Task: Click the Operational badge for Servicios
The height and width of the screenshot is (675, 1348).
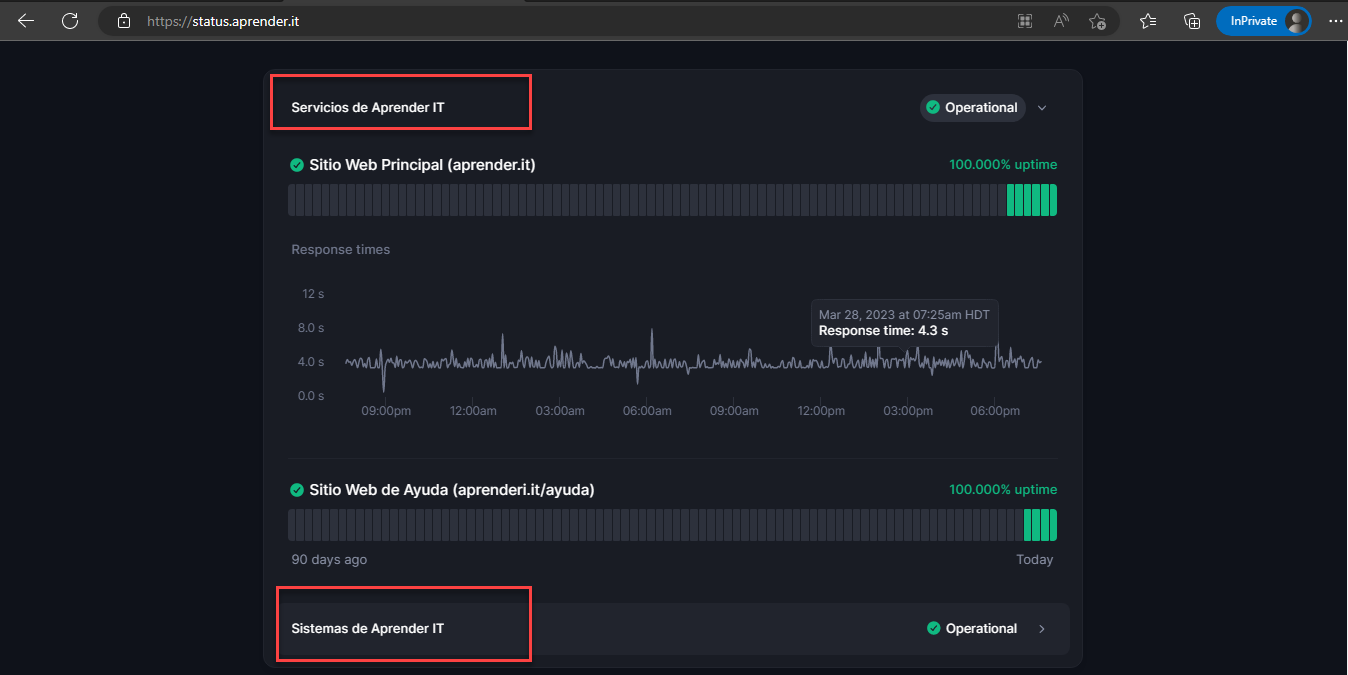Action: tap(972, 108)
